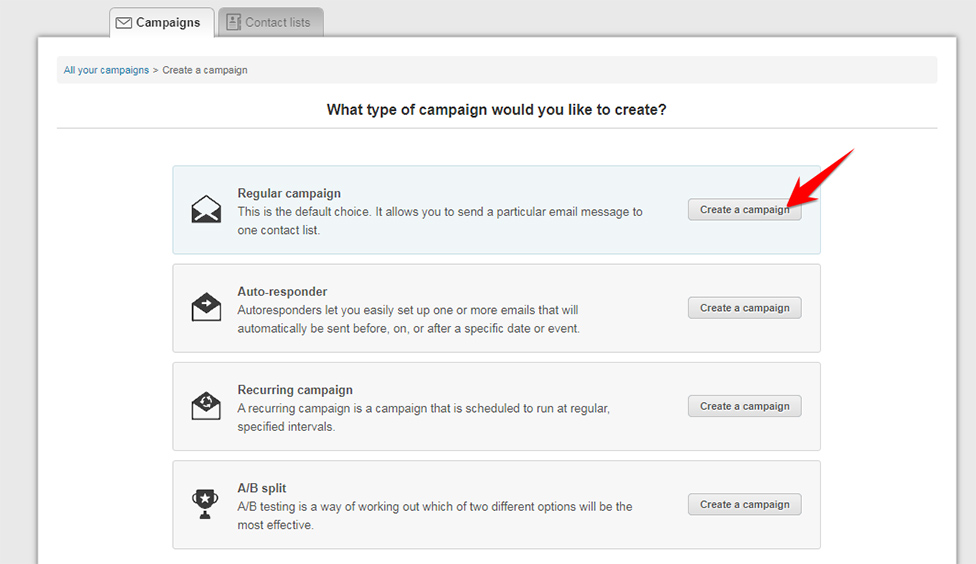Image resolution: width=976 pixels, height=564 pixels.
Task: Create a Recurring campaign
Action: [x=744, y=407]
